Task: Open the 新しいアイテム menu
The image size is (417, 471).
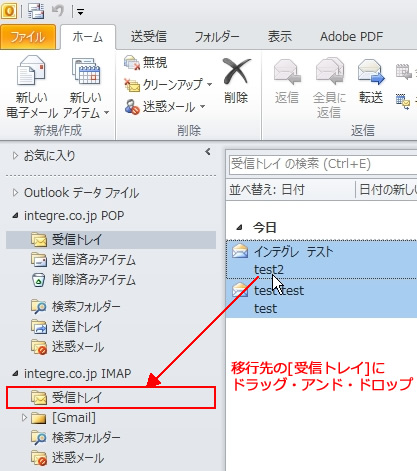Action: click(86, 87)
